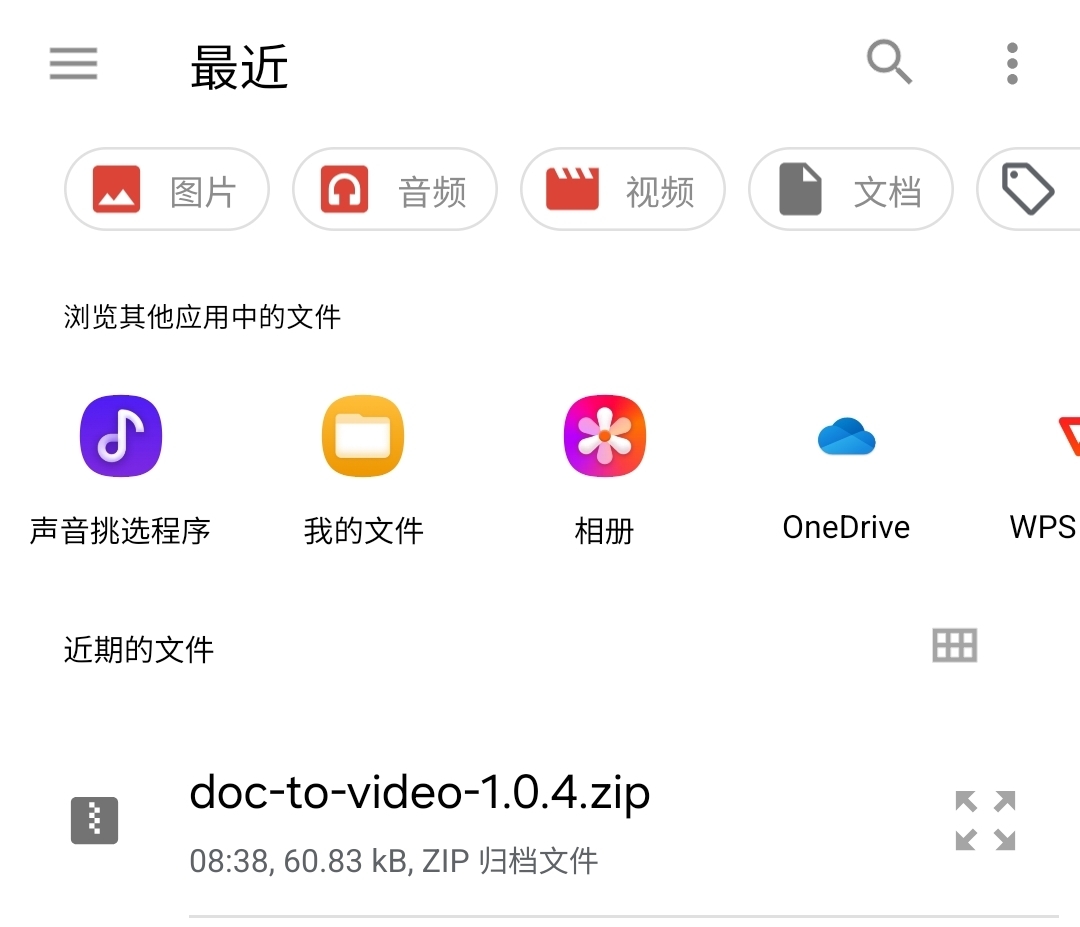
Task: Filter by 视频 video chip
Action: pyautogui.click(x=623, y=189)
